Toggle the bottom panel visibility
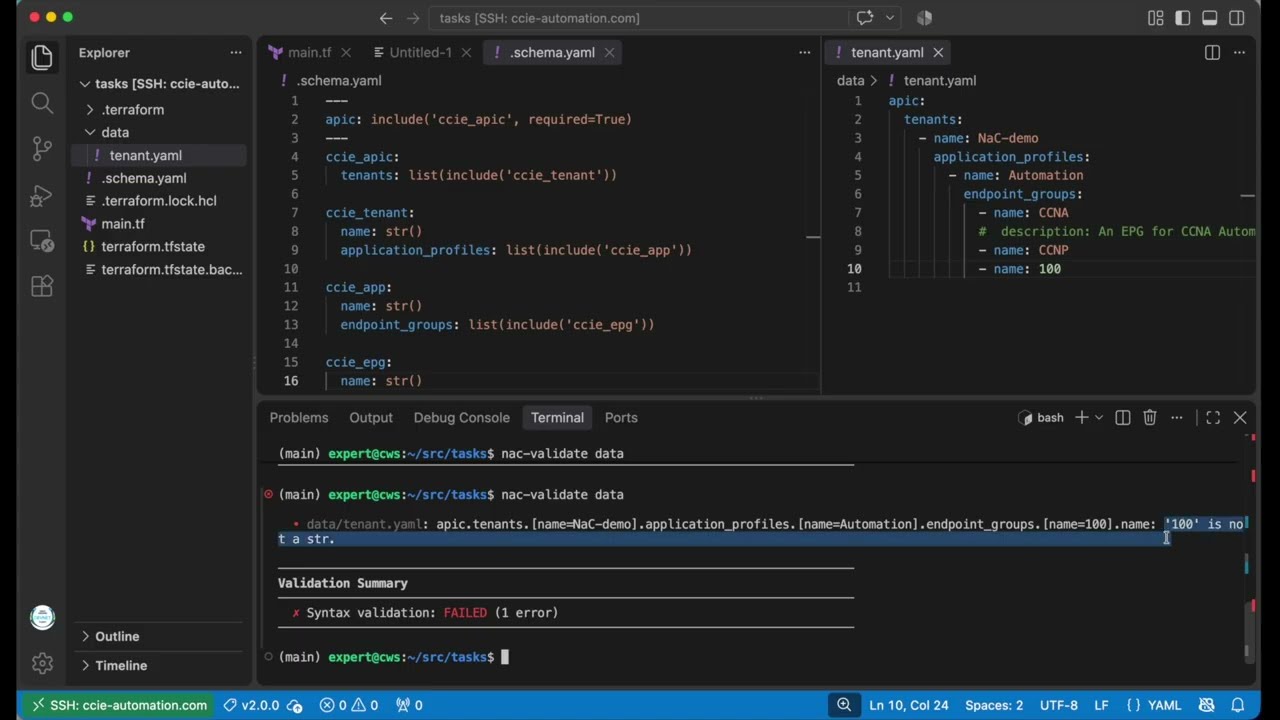This screenshot has height=720, width=1280. pyautogui.click(x=1210, y=18)
